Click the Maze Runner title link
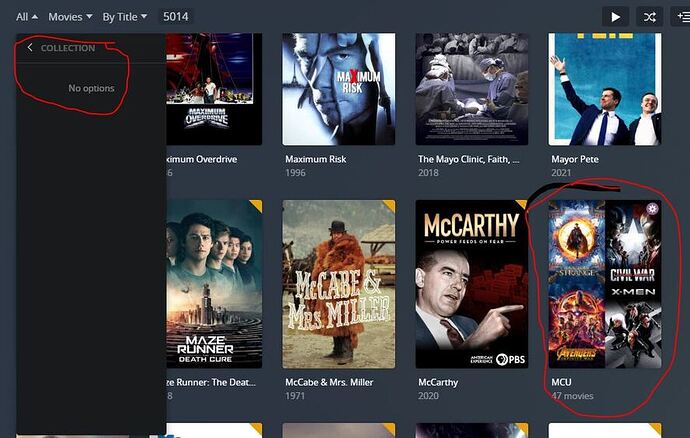 pyautogui.click(x=211, y=382)
